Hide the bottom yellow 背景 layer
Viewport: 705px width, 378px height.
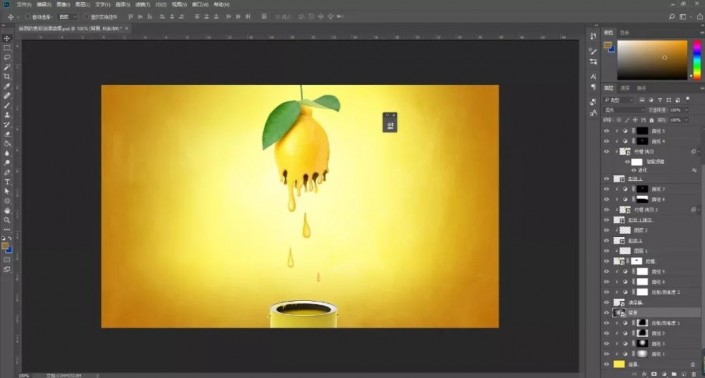click(x=607, y=365)
